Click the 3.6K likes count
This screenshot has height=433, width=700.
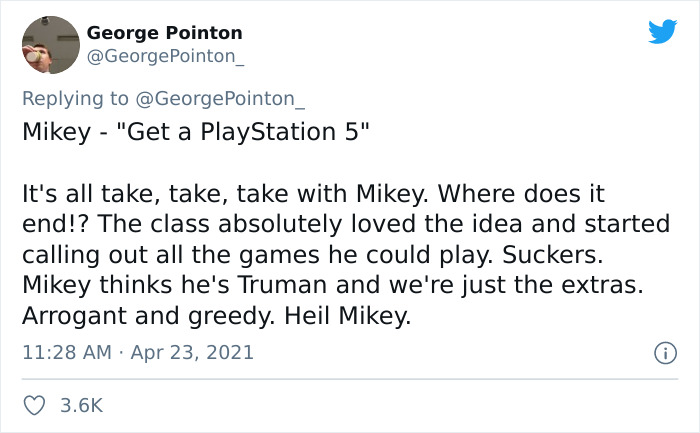[x=83, y=406]
